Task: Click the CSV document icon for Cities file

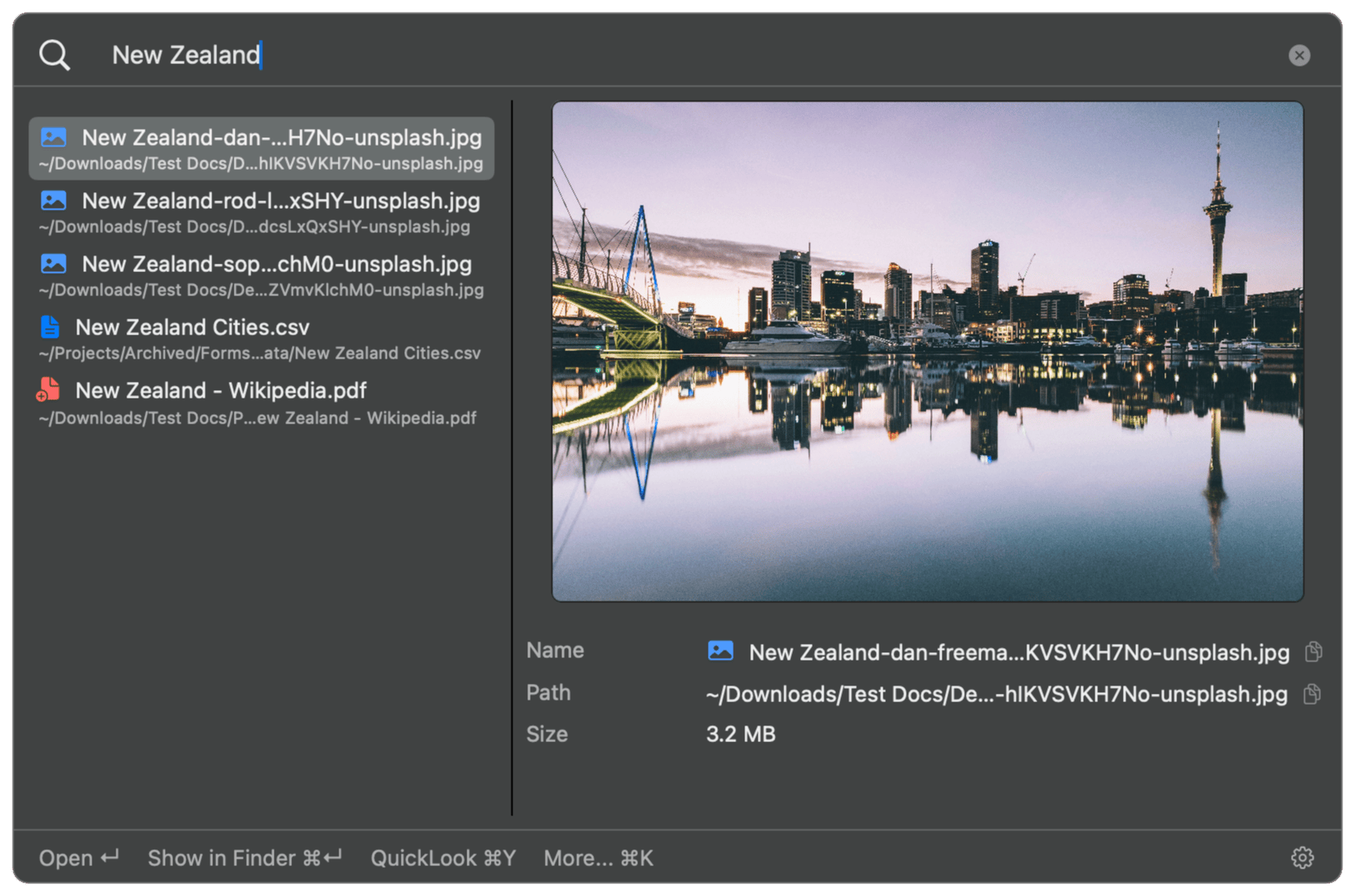Action: [50, 327]
